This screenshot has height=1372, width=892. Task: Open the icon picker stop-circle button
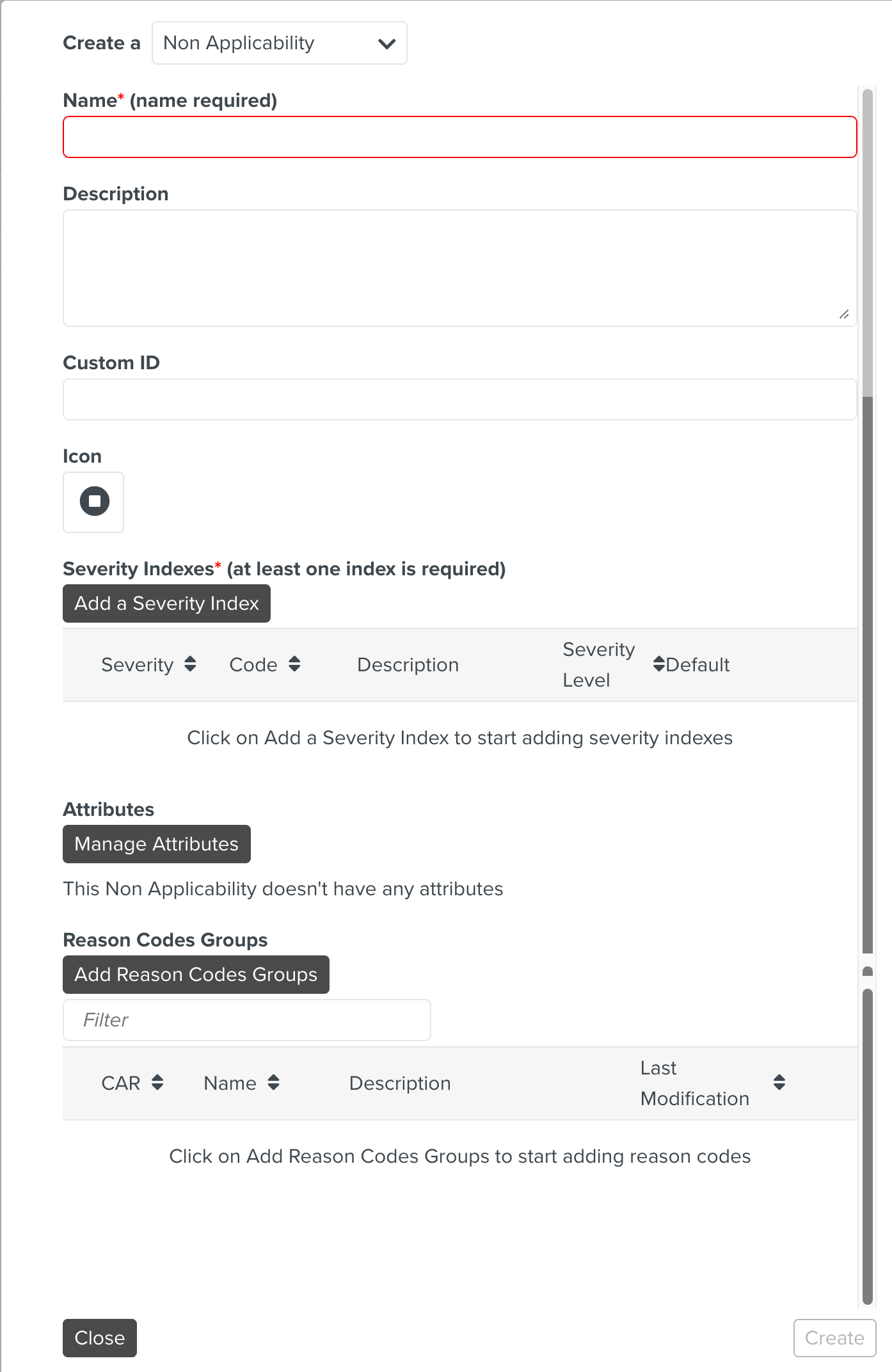93,502
